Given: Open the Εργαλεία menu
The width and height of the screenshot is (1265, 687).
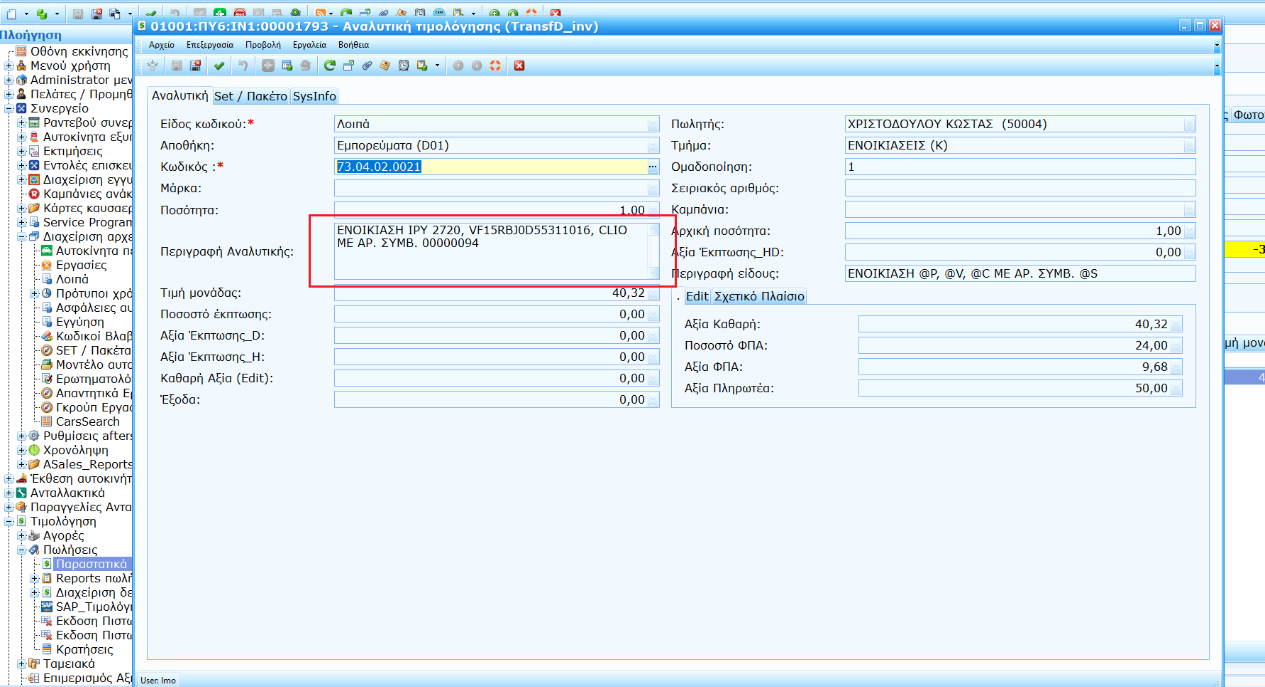Looking at the screenshot, I should pos(310,45).
